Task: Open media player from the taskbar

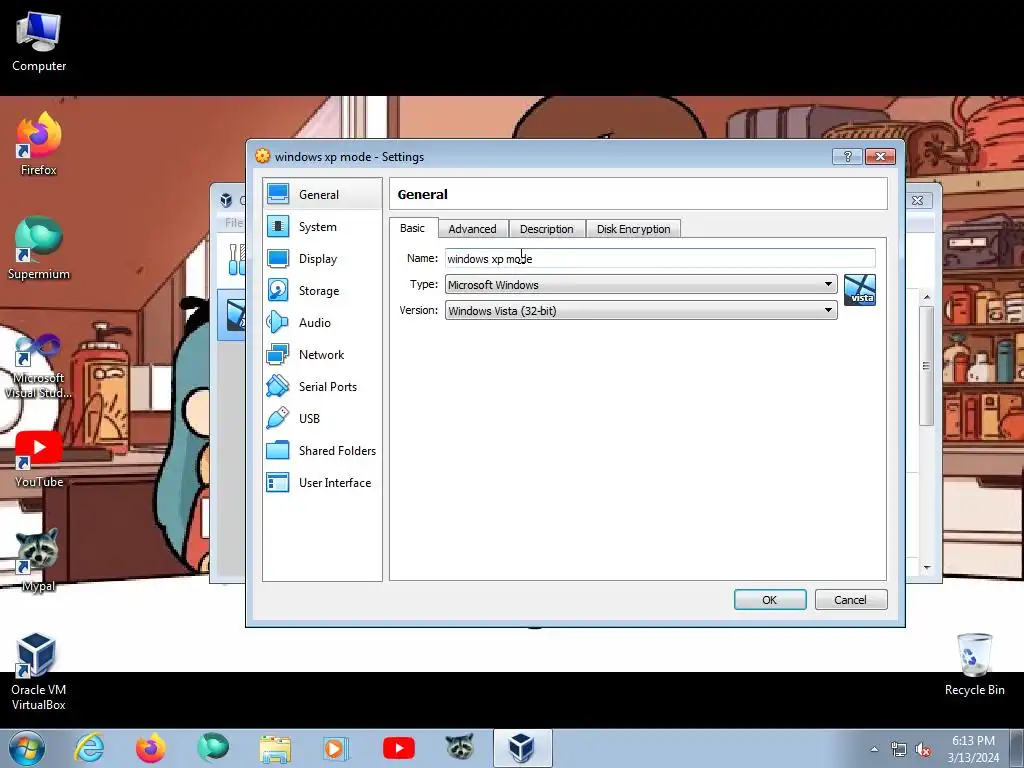Action: (x=336, y=748)
